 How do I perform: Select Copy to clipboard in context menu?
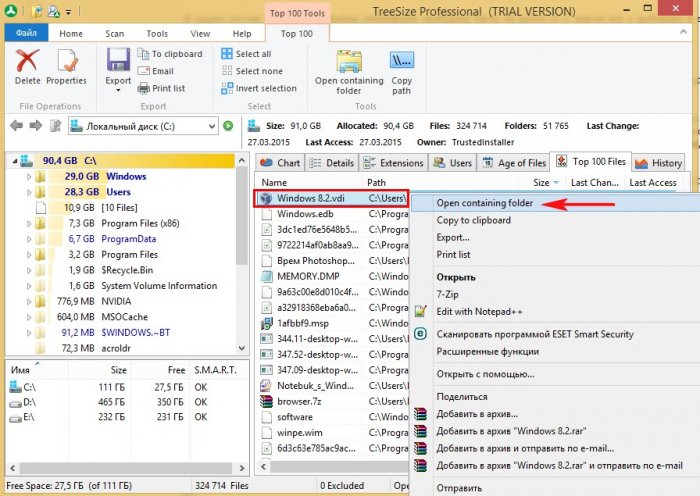point(474,220)
